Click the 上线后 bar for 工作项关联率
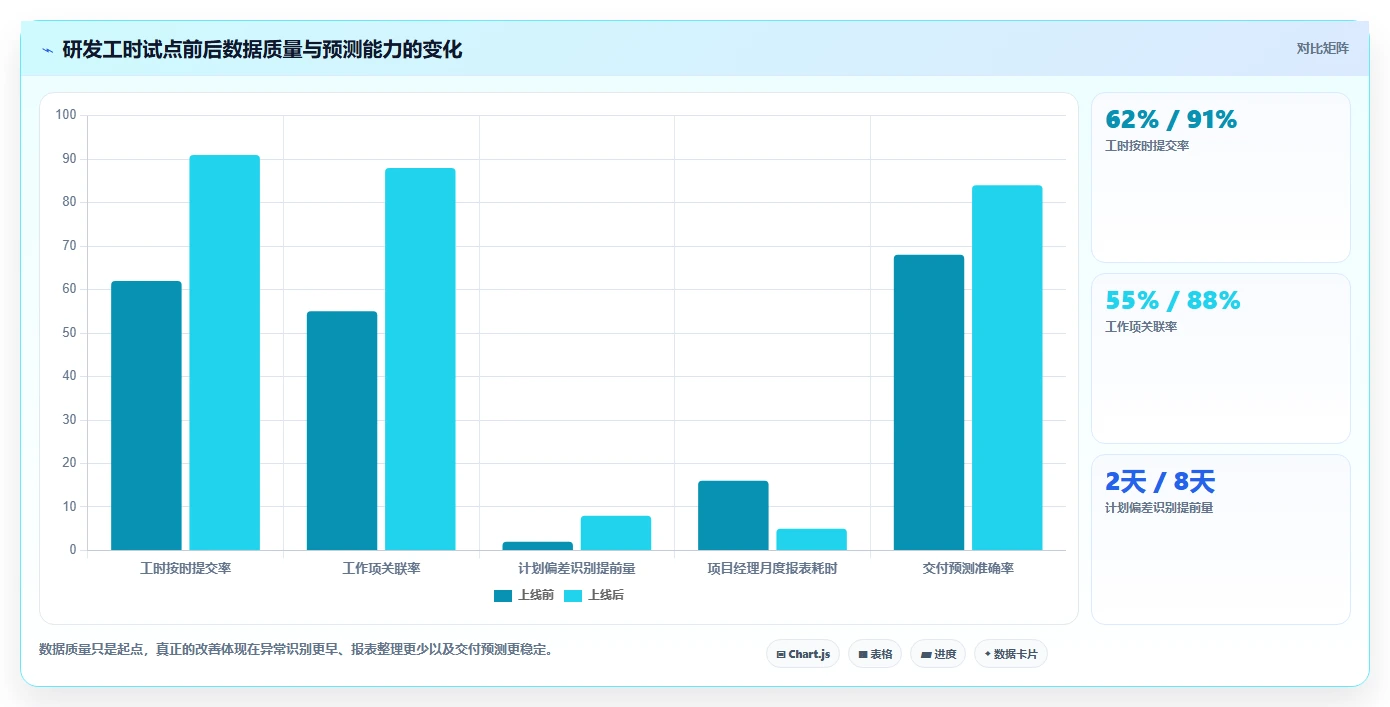 point(420,359)
